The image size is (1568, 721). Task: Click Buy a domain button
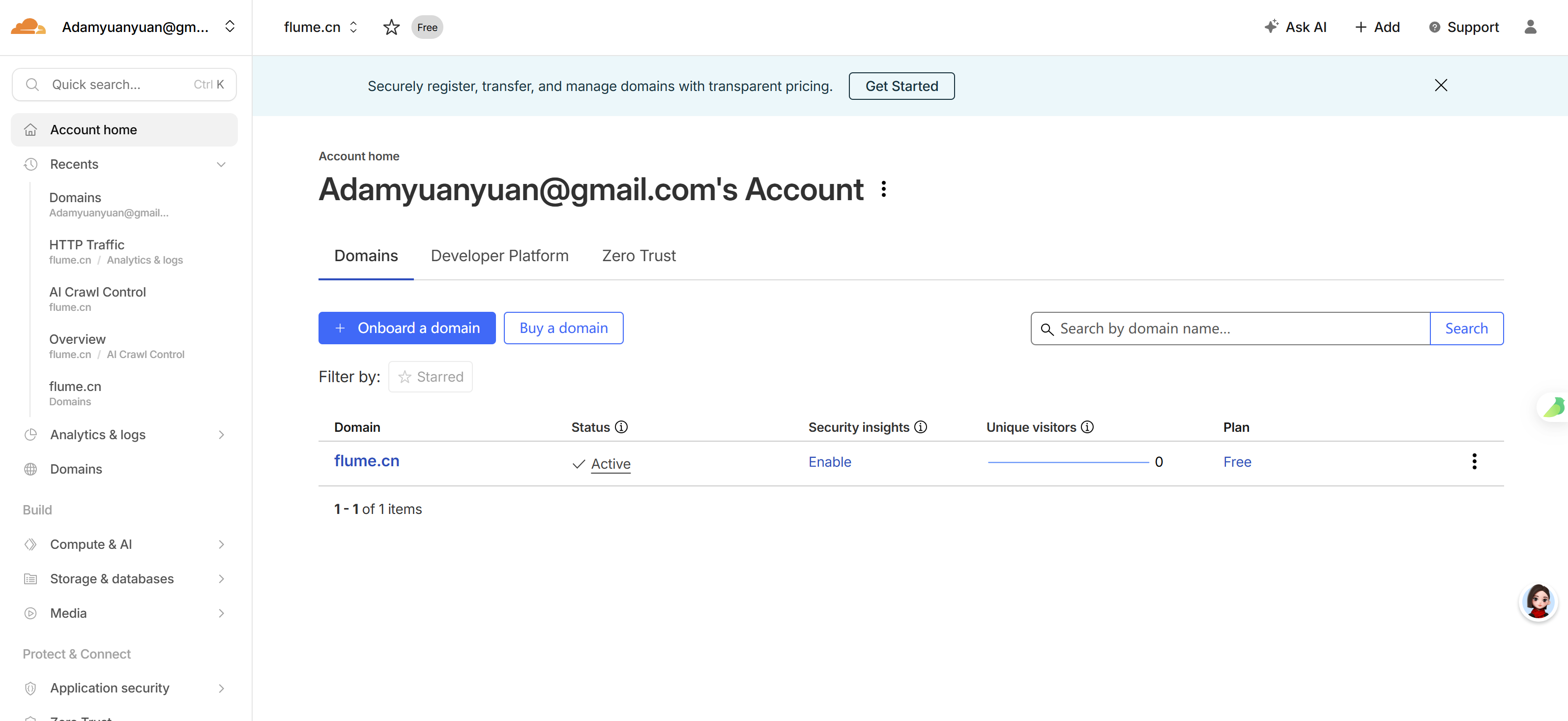click(563, 328)
